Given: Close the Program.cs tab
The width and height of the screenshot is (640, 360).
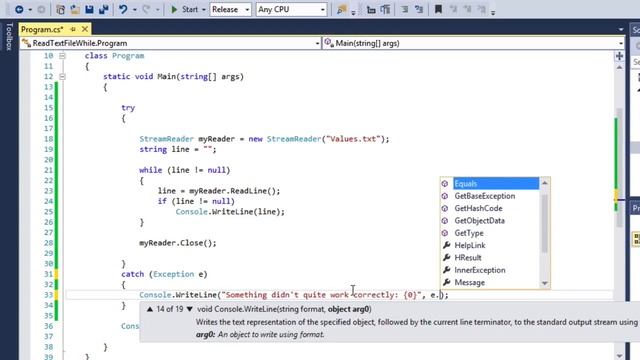Looking at the screenshot, I should [x=85, y=29].
